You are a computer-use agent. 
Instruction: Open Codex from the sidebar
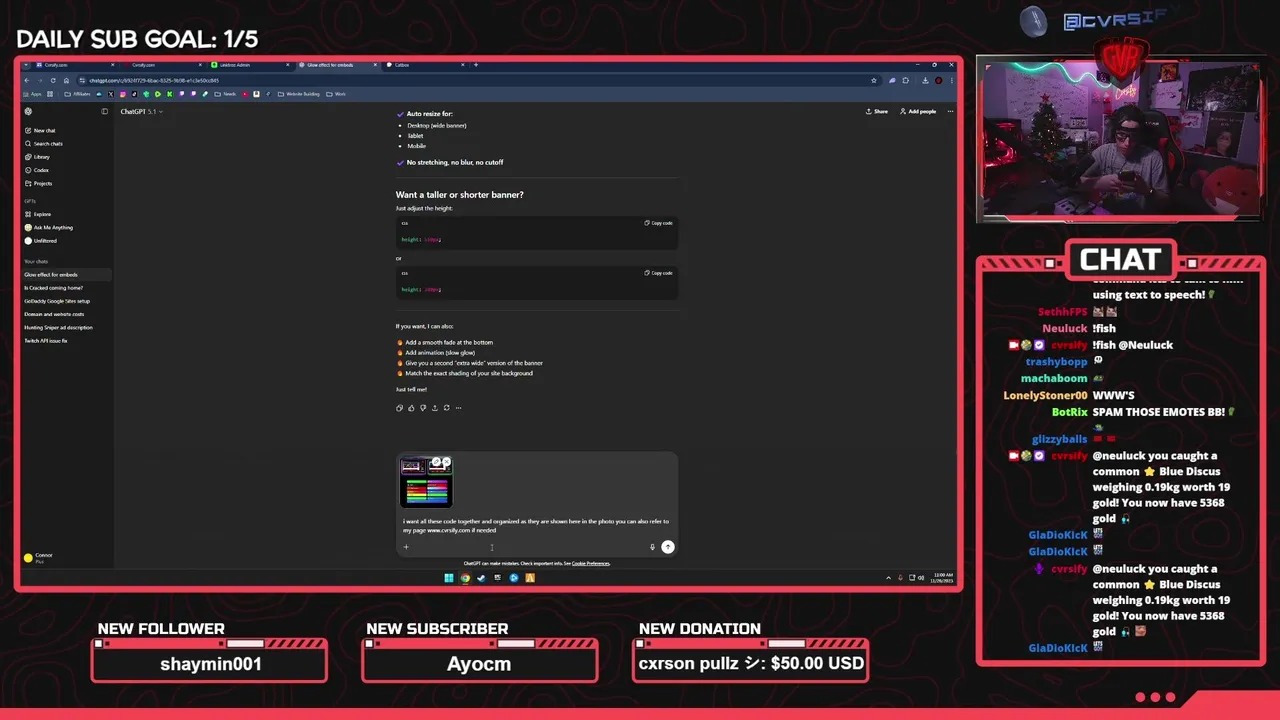[37, 170]
